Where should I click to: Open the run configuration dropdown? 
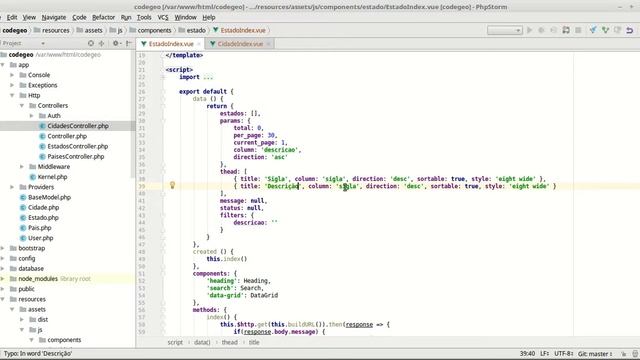504,30
